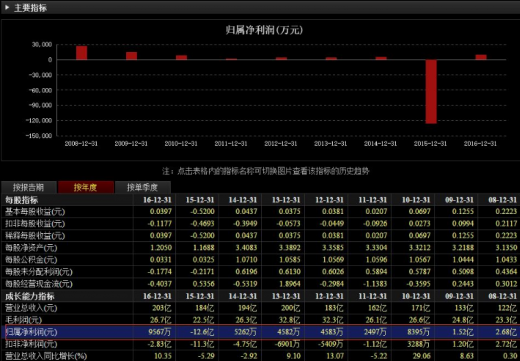This screenshot has height=361, width=520.
Task: Click the -12.6亿 net profit cell
Action: 203,332
